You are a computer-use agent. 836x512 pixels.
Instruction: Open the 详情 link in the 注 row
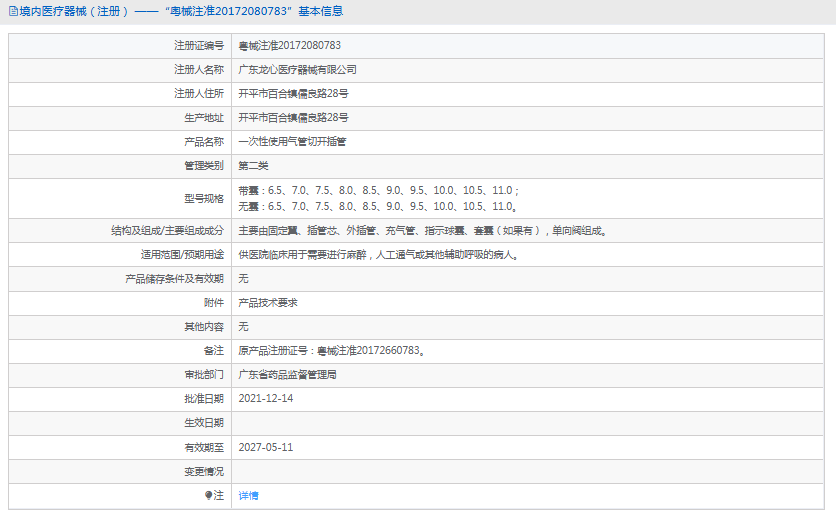(x=248, y=495)
